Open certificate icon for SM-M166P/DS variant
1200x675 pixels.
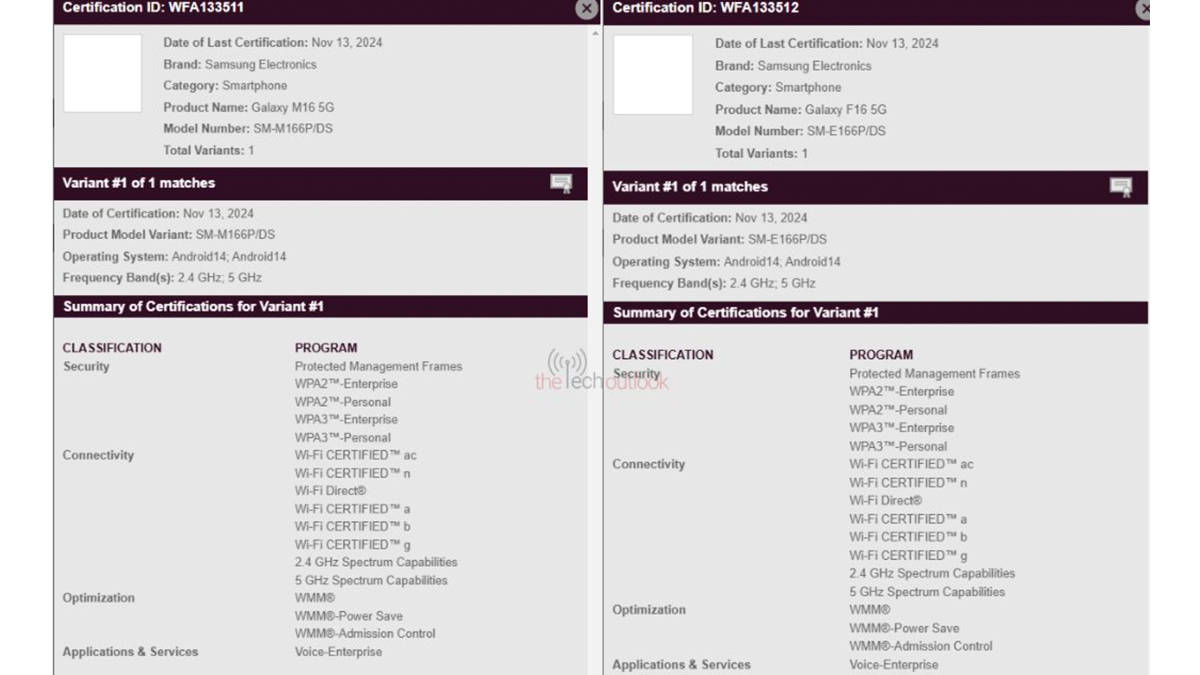click(x=561, y=183)
